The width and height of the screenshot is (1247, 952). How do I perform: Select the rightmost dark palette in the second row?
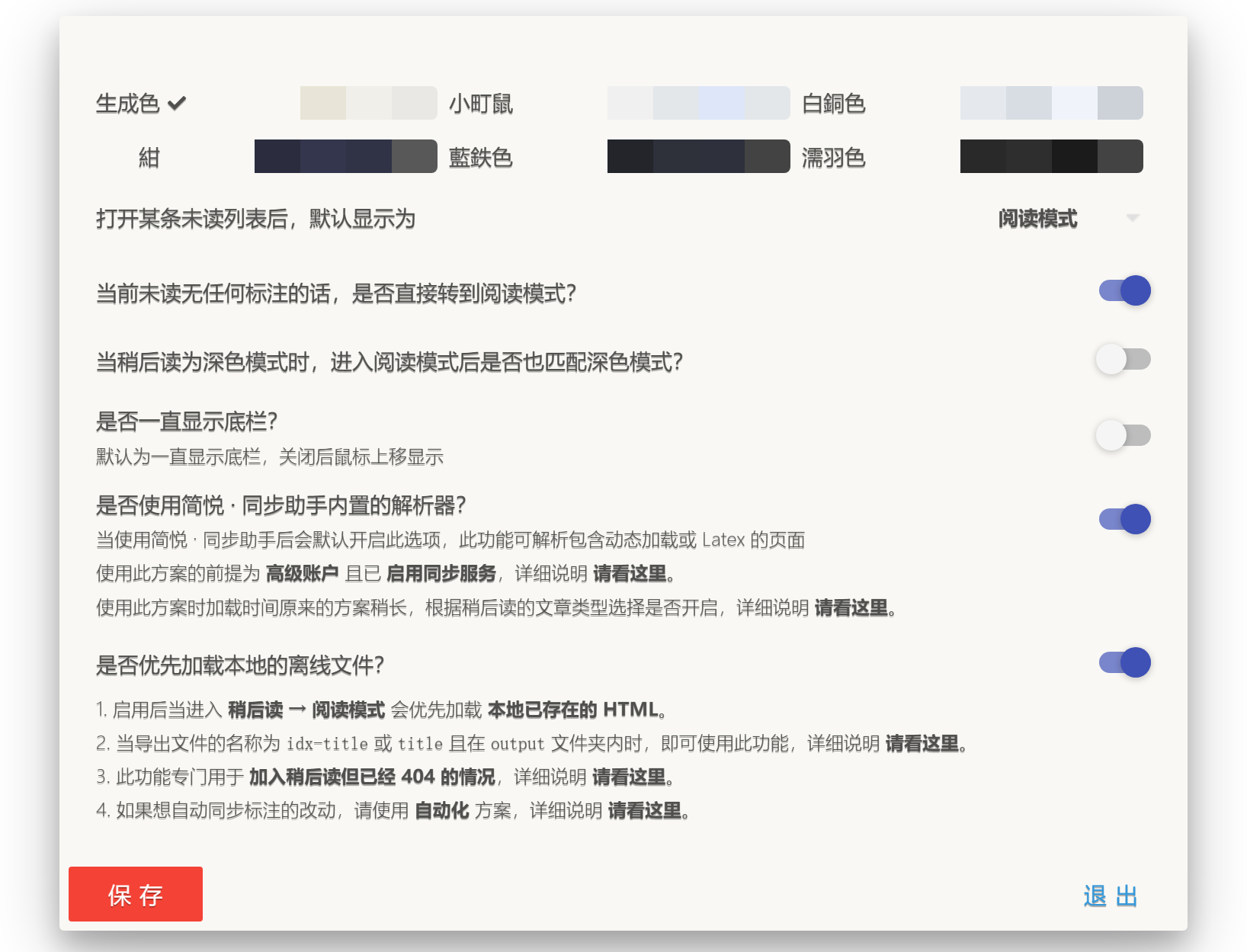(1050, 156)
